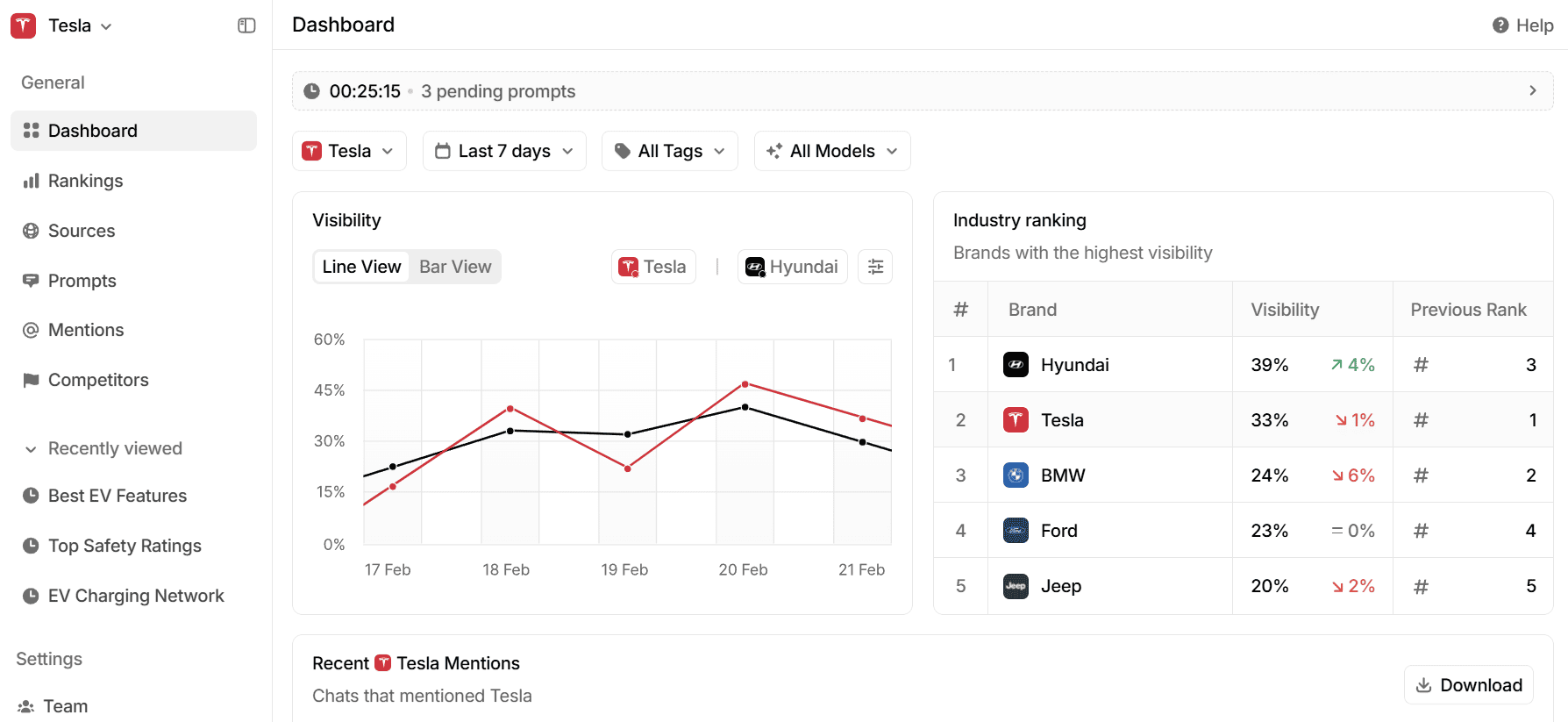The image size is (1568, 722).
Task: Open the Tesla brand filter dropdown
Action: click(349, 151)
